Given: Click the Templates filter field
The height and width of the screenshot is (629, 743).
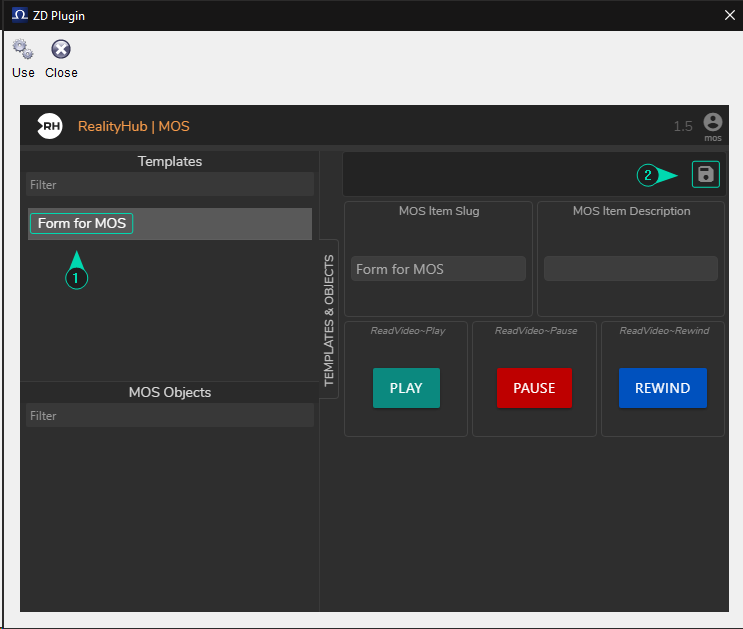Looking at the screenshot, I should 170,185.
